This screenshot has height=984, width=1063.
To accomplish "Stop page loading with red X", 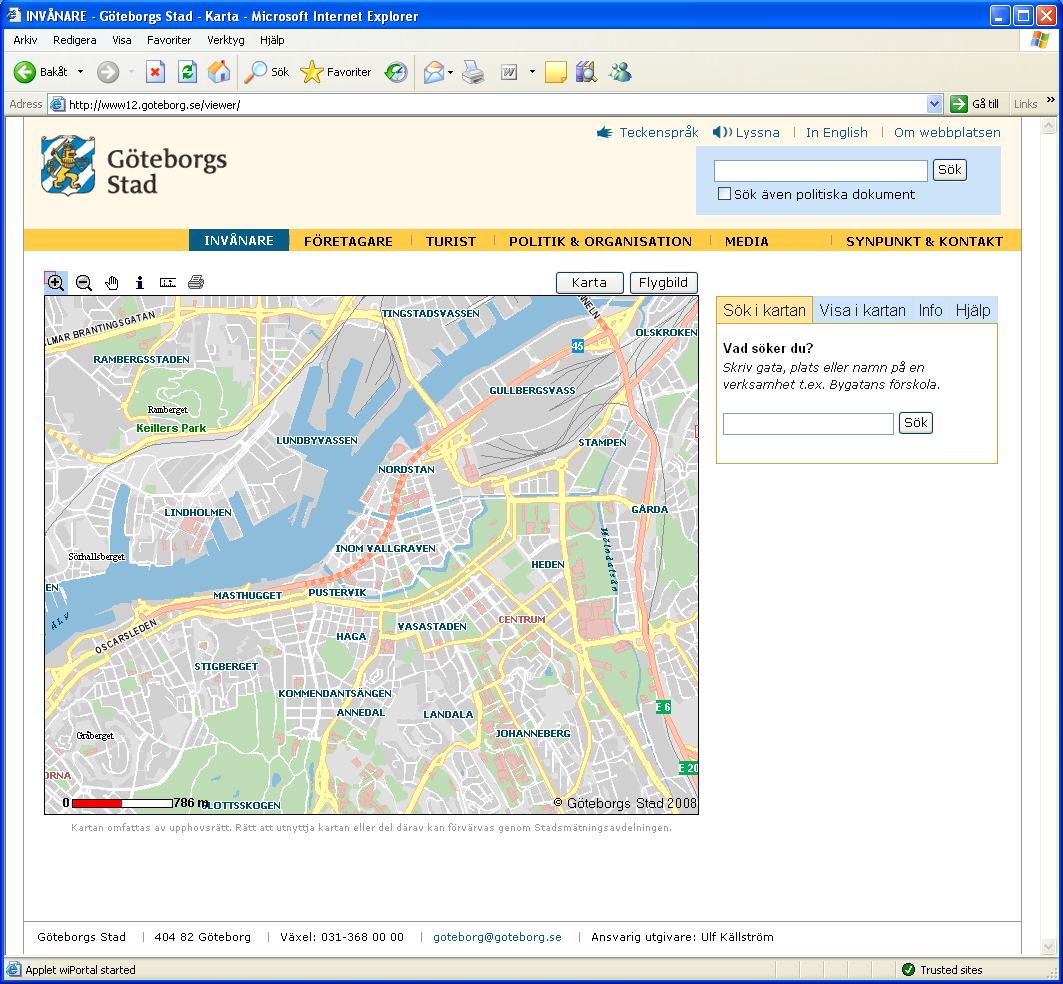I will click(156, 72).
